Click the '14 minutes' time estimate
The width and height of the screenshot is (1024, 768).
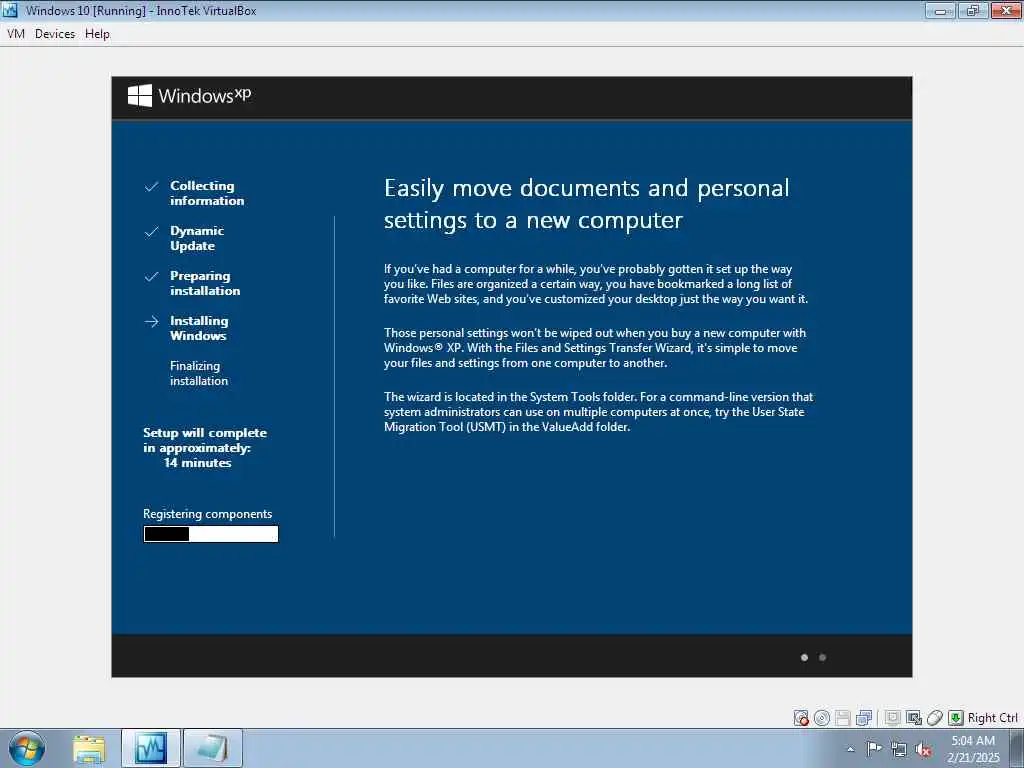198,463
